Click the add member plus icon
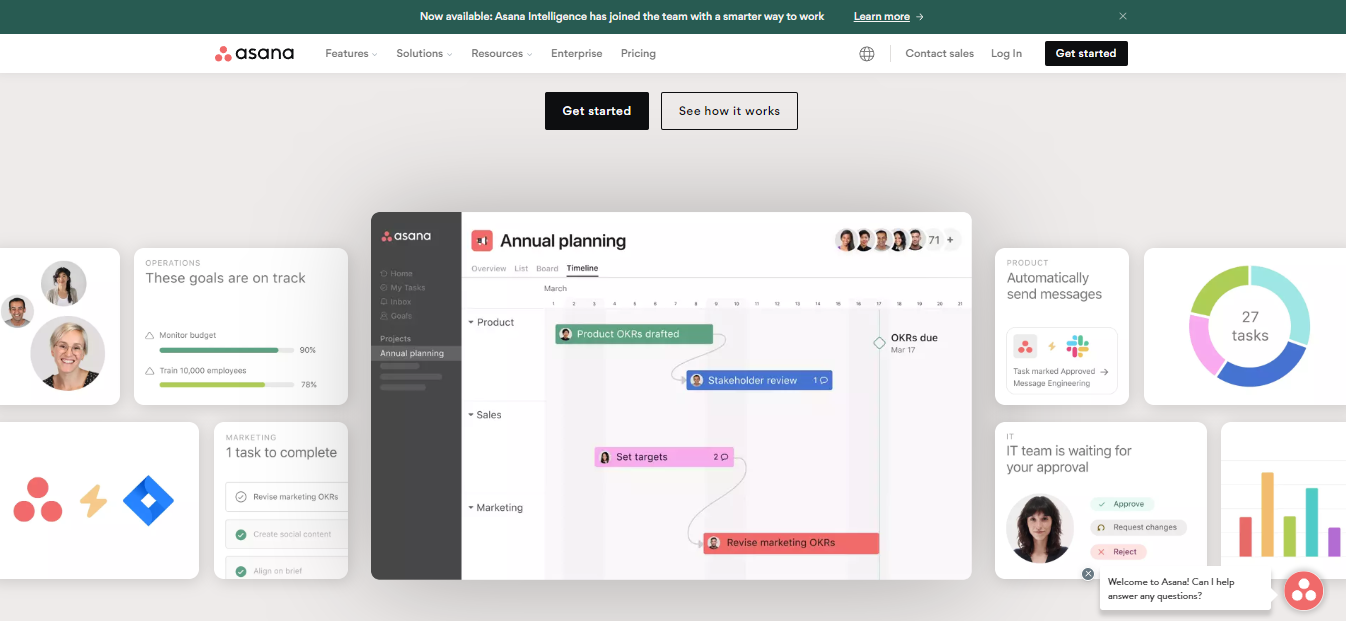Image resolution: width=1346 pixels, height=621 pixels. [x=951, y=240]
